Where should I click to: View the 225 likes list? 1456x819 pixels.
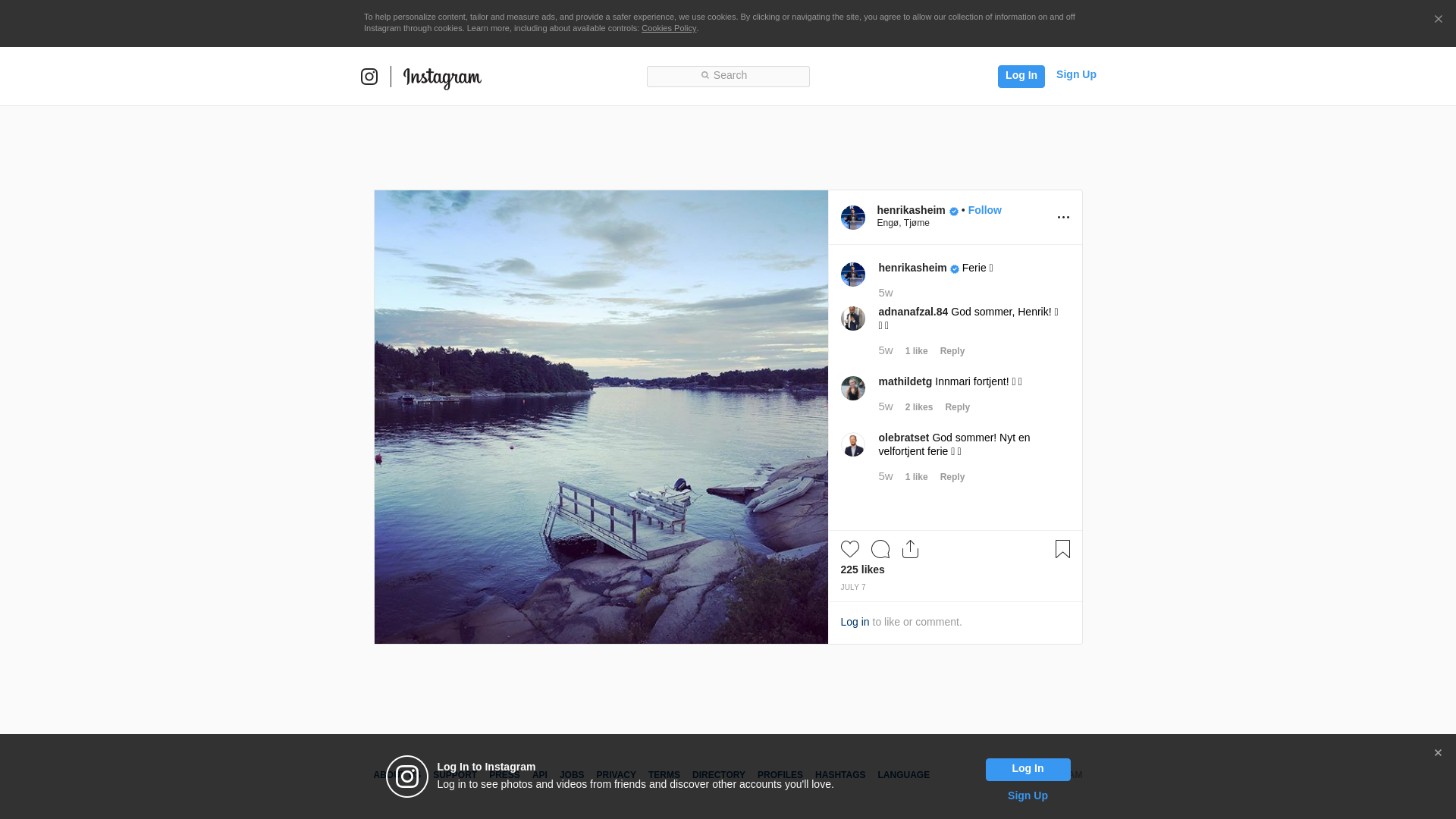pos(862,570)
